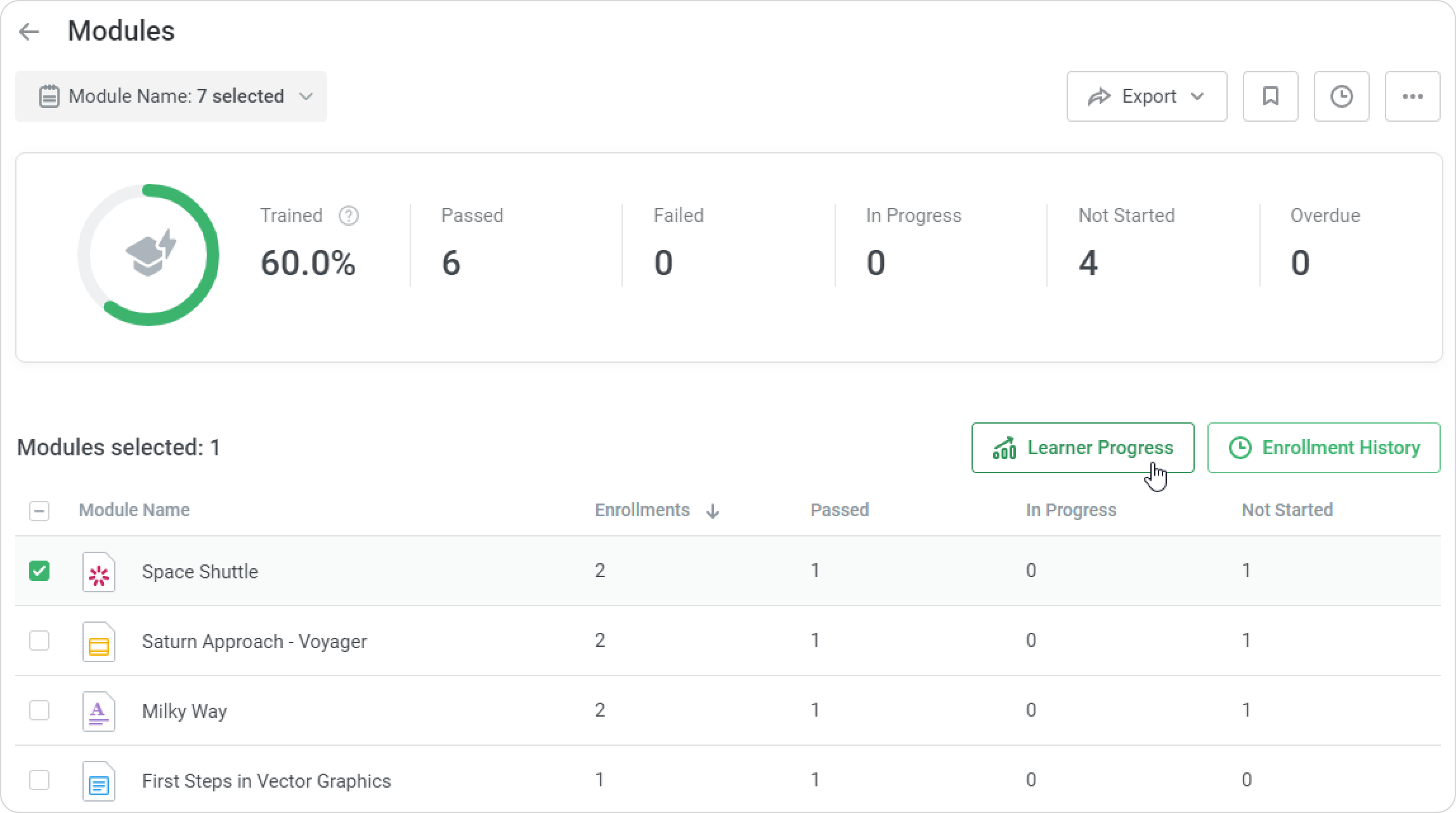Click the Saturn Approach - Voyager module icon
Image resolution: width=1456 pixels, height=813 pixels.
coord(99,642)
